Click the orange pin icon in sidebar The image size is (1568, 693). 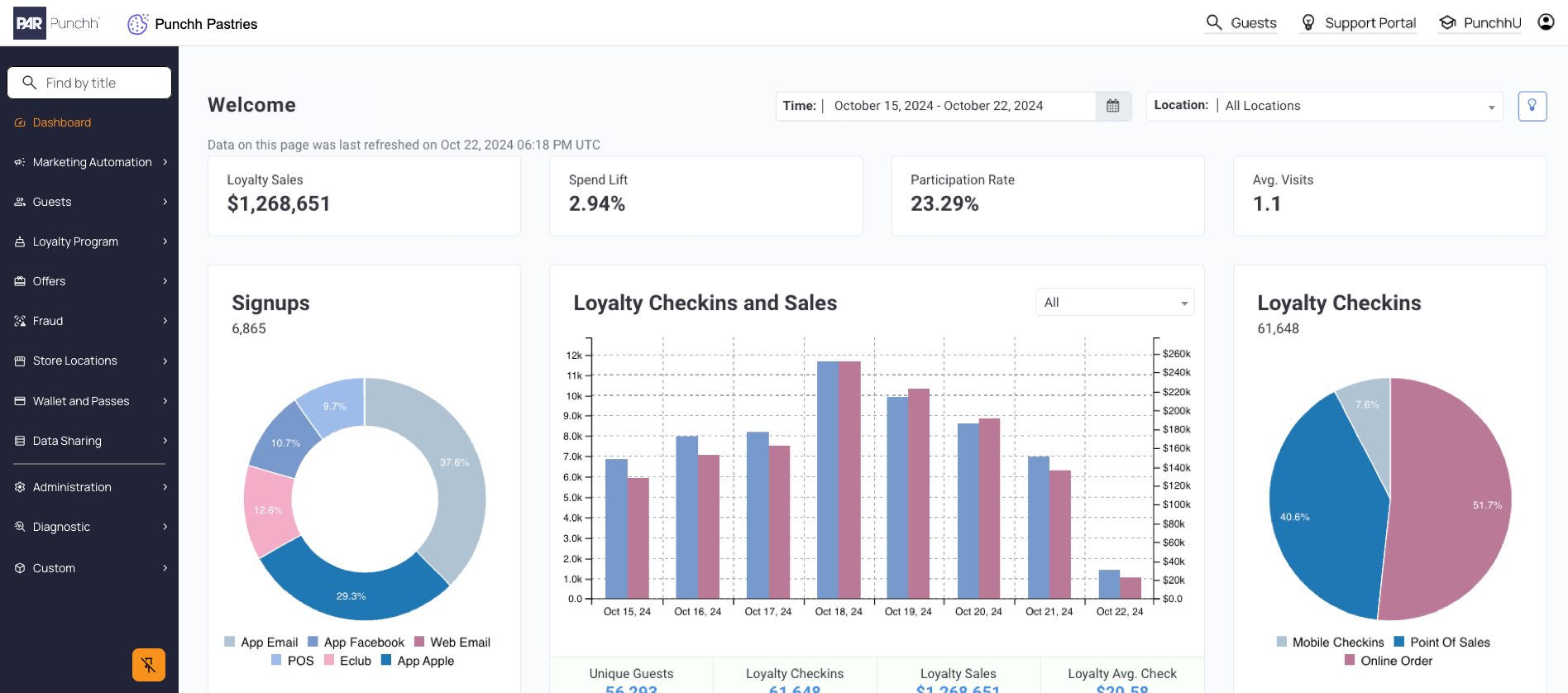[x=149, y=665]
